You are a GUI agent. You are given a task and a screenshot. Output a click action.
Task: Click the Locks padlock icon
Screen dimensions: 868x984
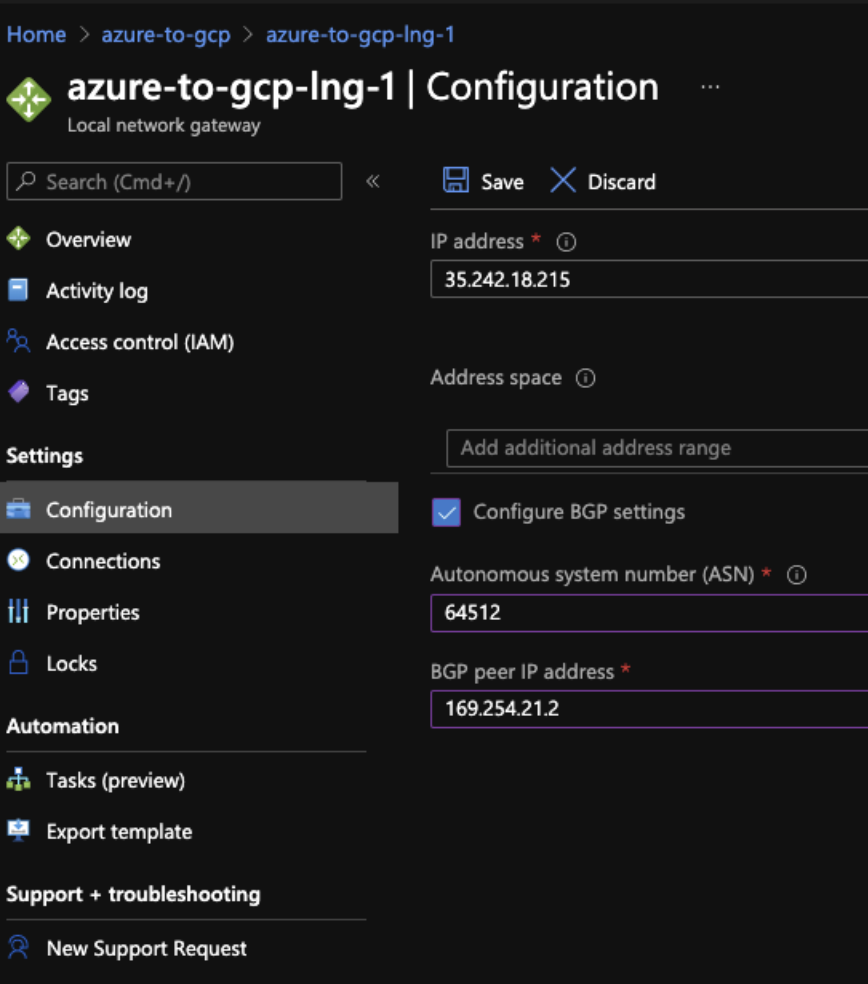click(19, 663)
